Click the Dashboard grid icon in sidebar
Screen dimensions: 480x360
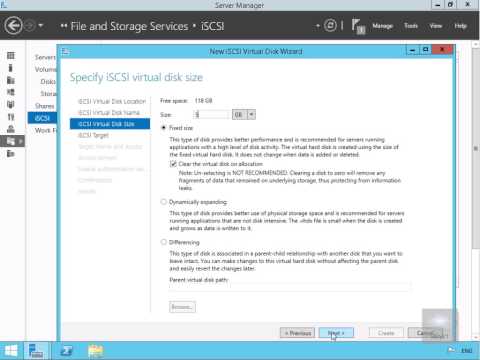pos(11,56)
